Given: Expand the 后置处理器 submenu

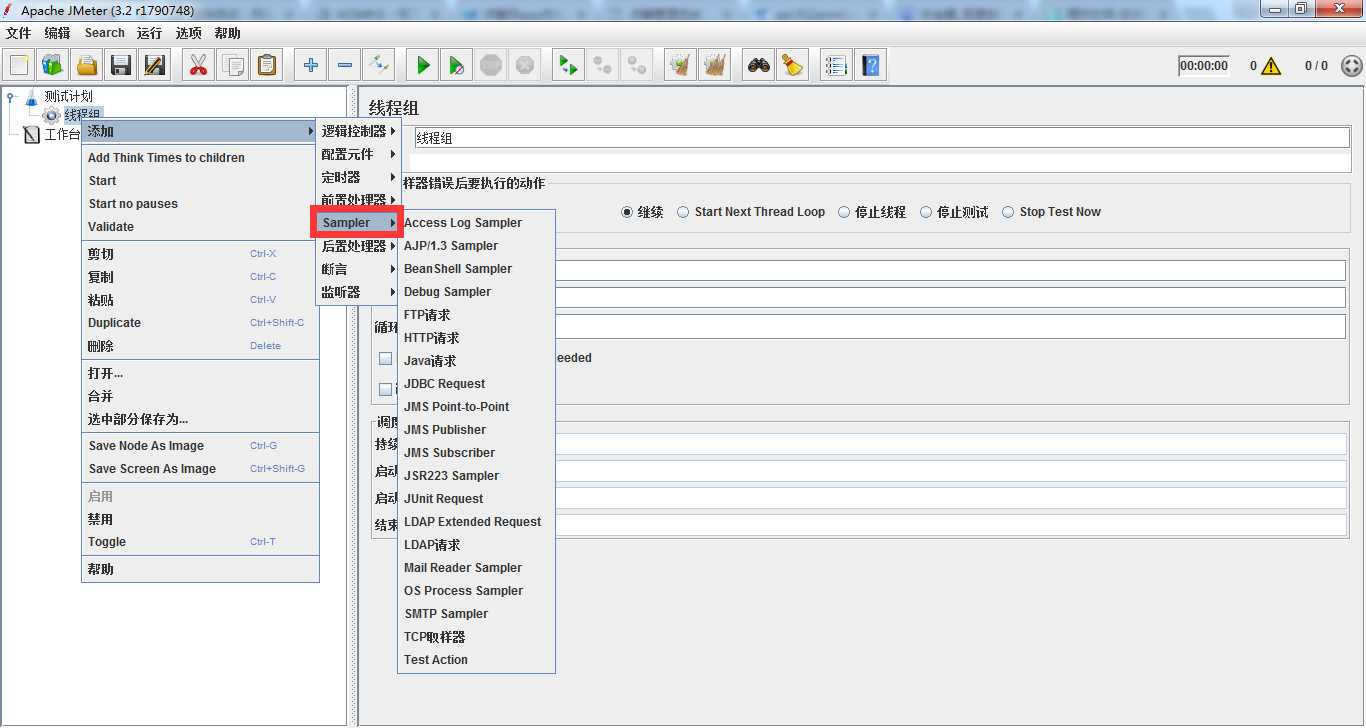Looking at the screenshot, I should [357, 246].
